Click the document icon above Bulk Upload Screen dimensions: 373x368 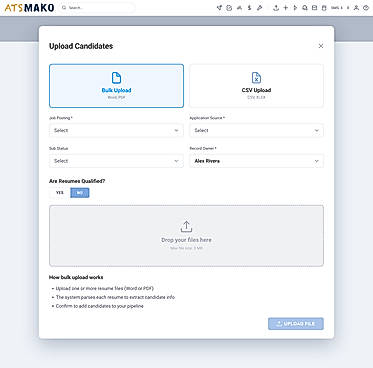click(116, 78)
